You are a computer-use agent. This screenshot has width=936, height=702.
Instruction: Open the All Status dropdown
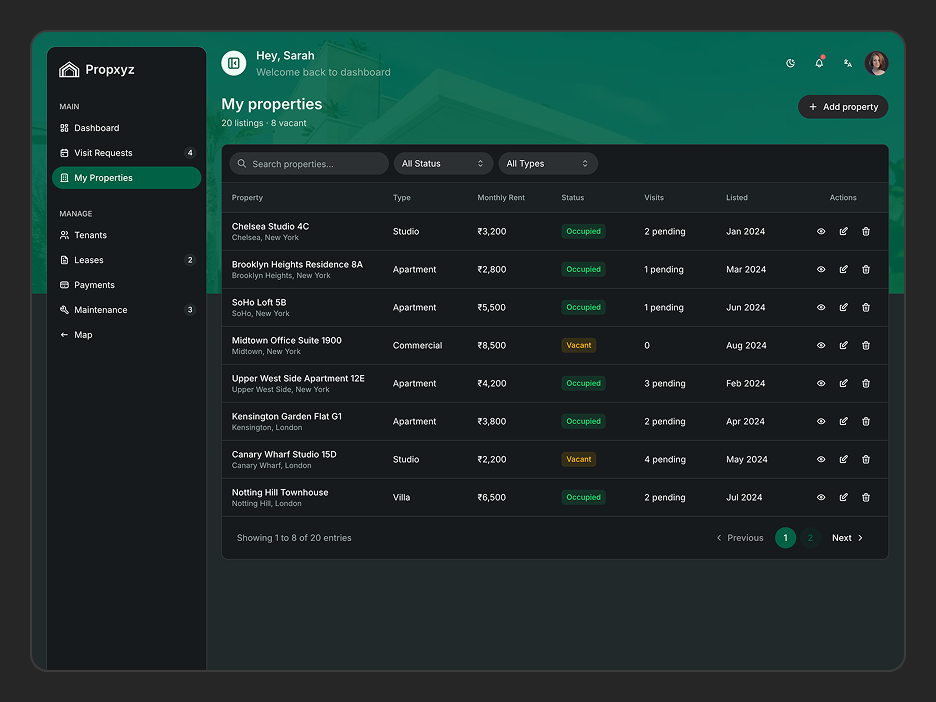(x=443, y=164)
